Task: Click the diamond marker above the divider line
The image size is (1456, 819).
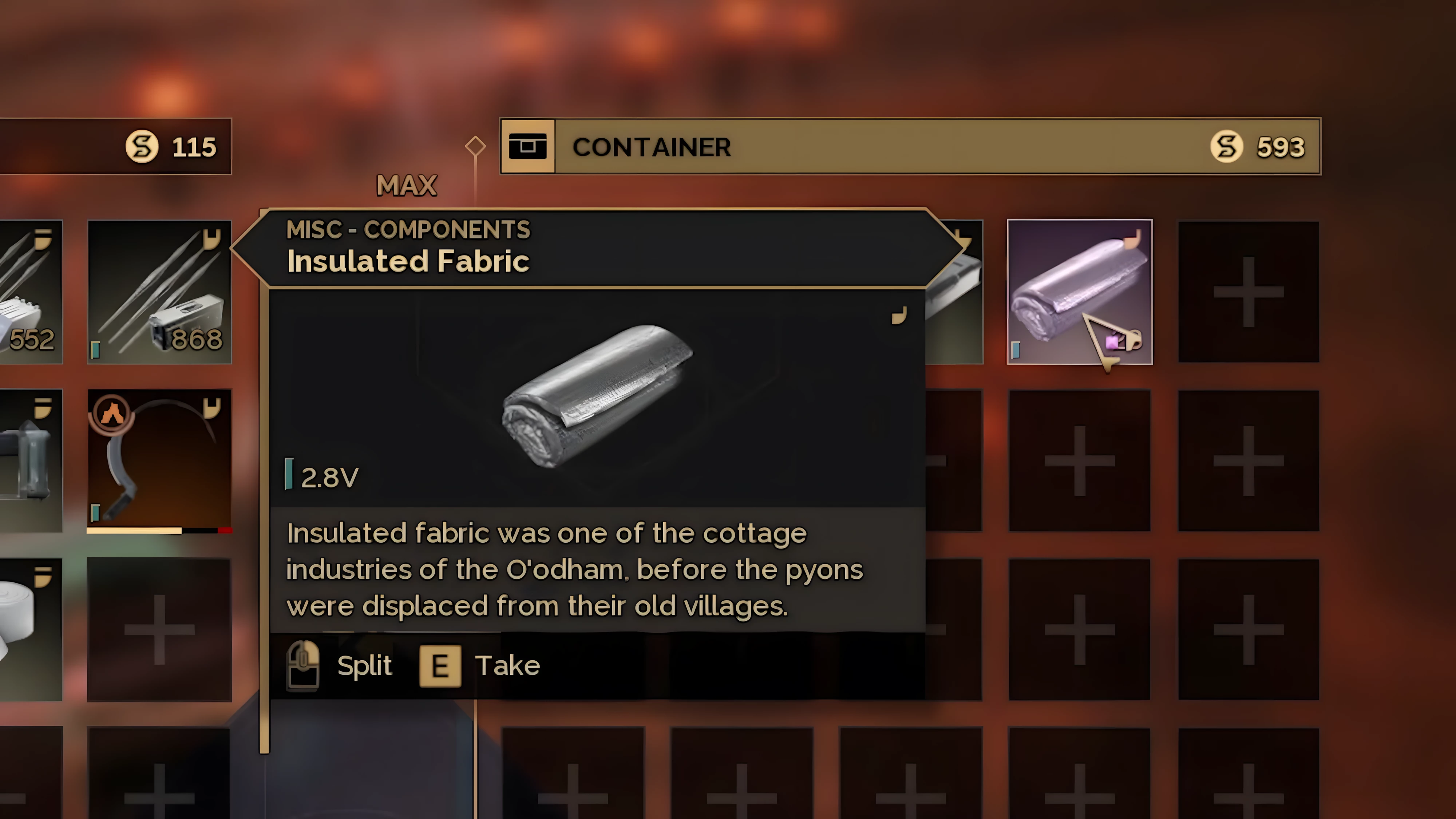Action: coord(475,146)
